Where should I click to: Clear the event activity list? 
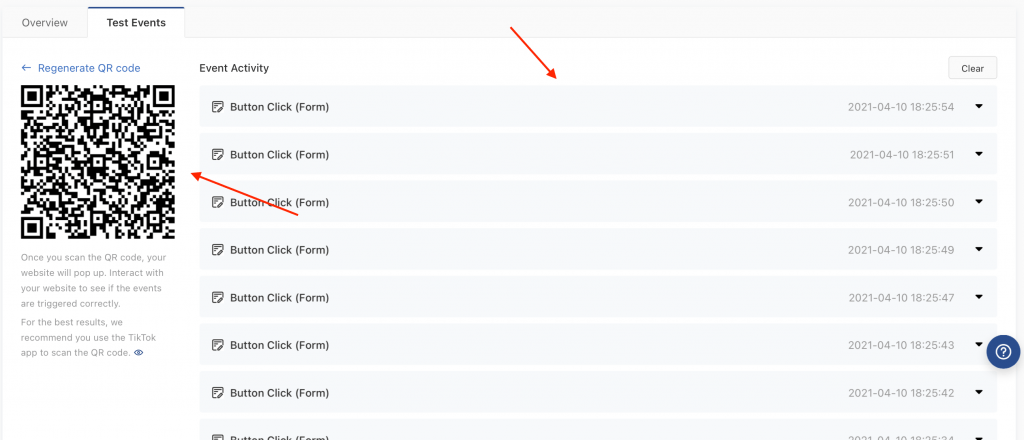(972, 68)
